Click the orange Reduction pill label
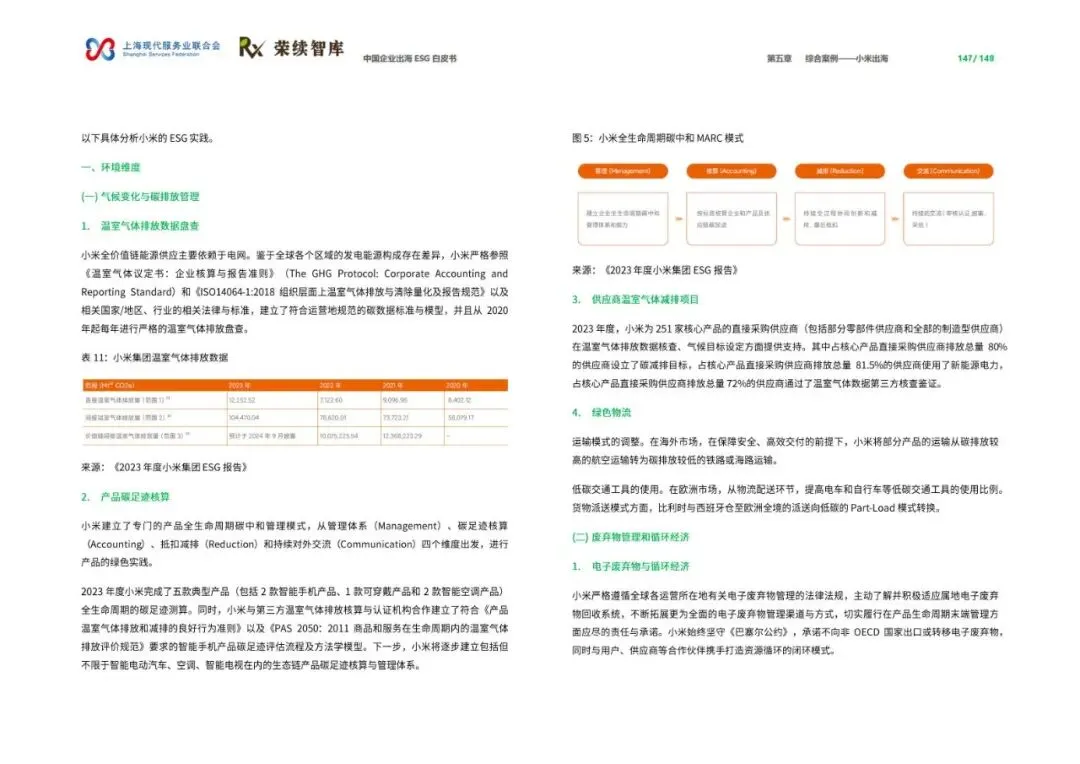The height and width of the screenshot is (764, 1080). (x=840, y=171)
